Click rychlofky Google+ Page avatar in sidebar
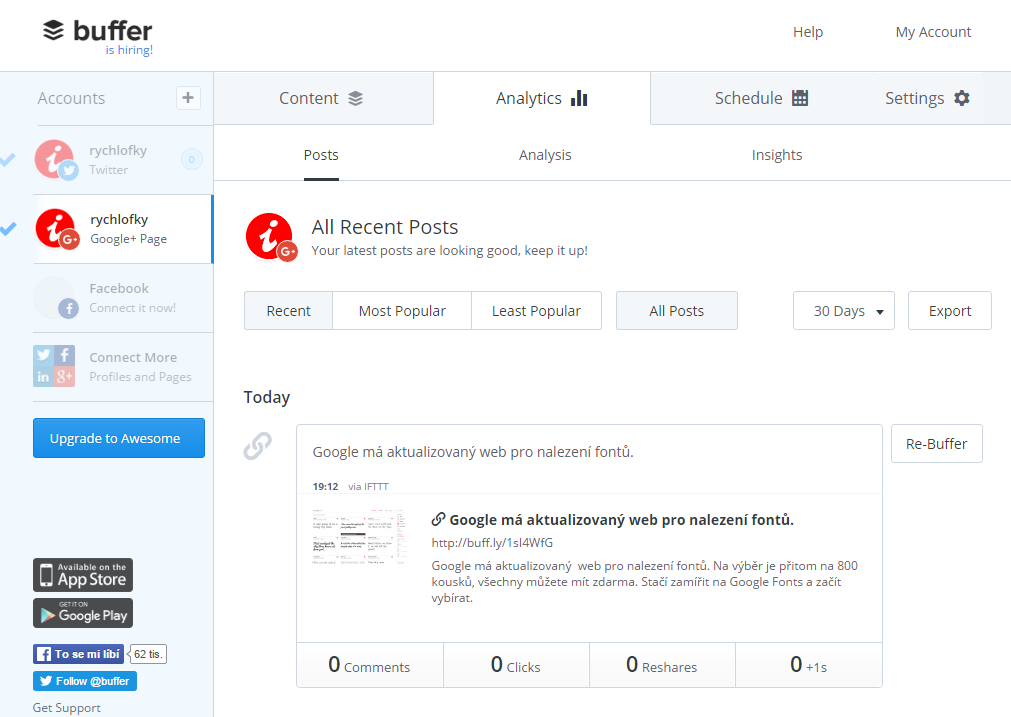1011x717 pixels. click(57, 229)
